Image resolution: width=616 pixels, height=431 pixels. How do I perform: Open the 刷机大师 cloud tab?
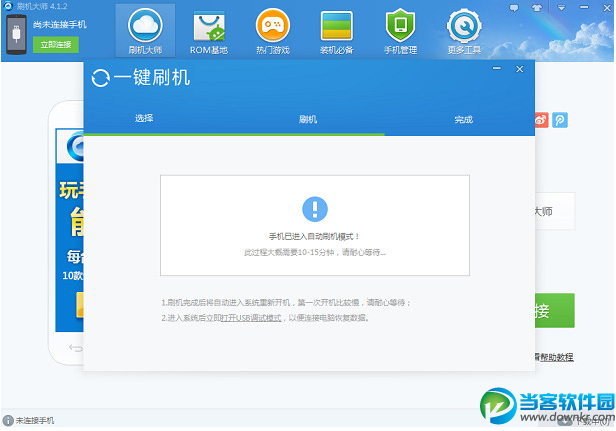145,31
